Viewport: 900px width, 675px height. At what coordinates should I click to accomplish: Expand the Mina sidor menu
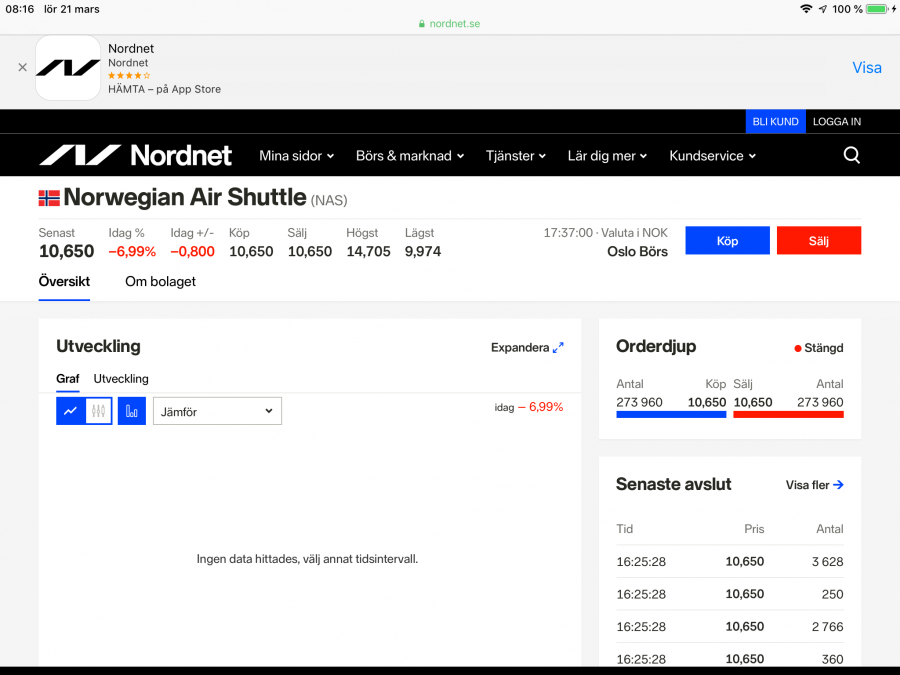click(296, 156)
